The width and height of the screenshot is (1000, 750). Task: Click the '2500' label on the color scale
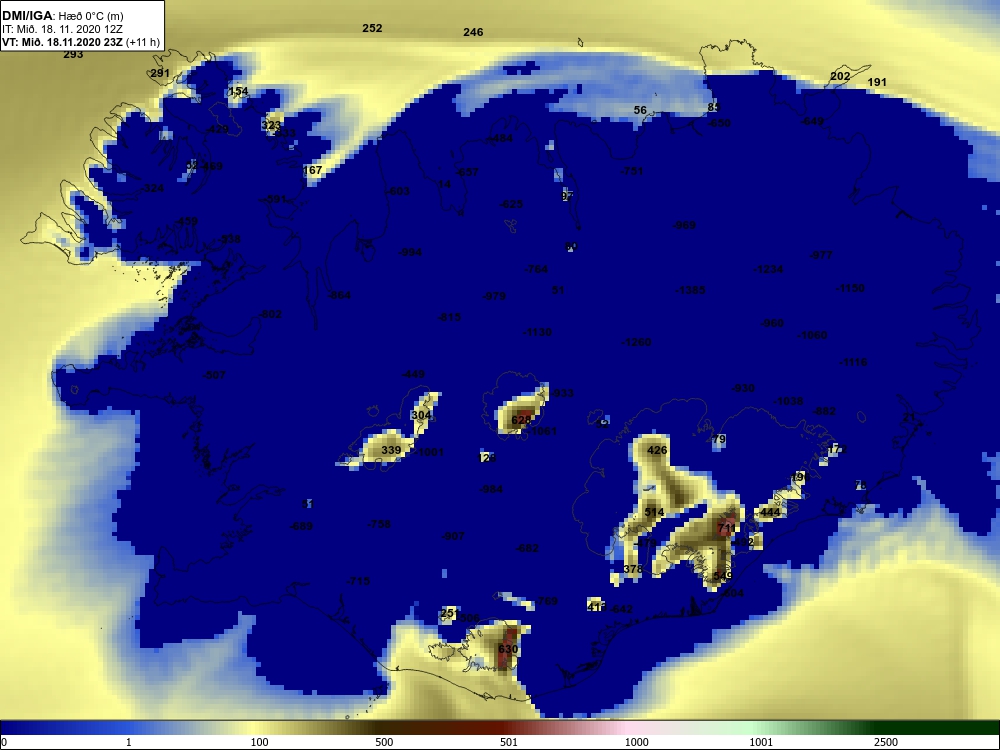pyautogui.click(x=886, y=742)
